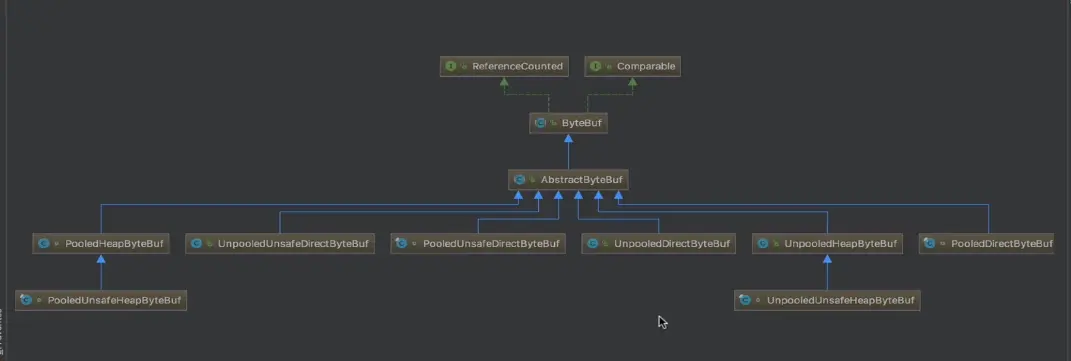The width and height of the screenshot is (1071, 361).
Task: Select the UnpooledUnsafeHeapByteBuf node
Action: pos(827,300)
